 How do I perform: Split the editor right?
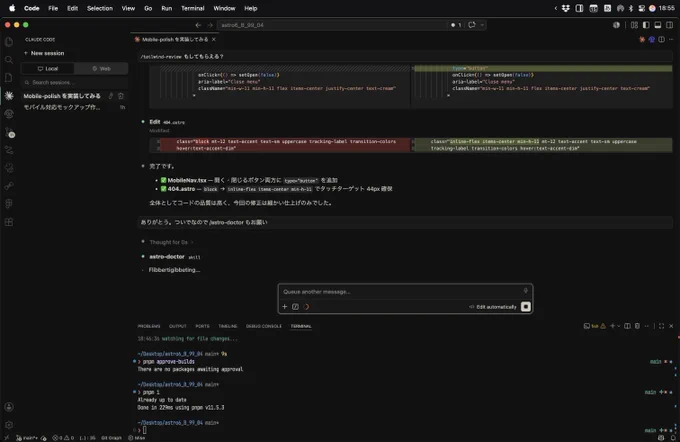661,39
